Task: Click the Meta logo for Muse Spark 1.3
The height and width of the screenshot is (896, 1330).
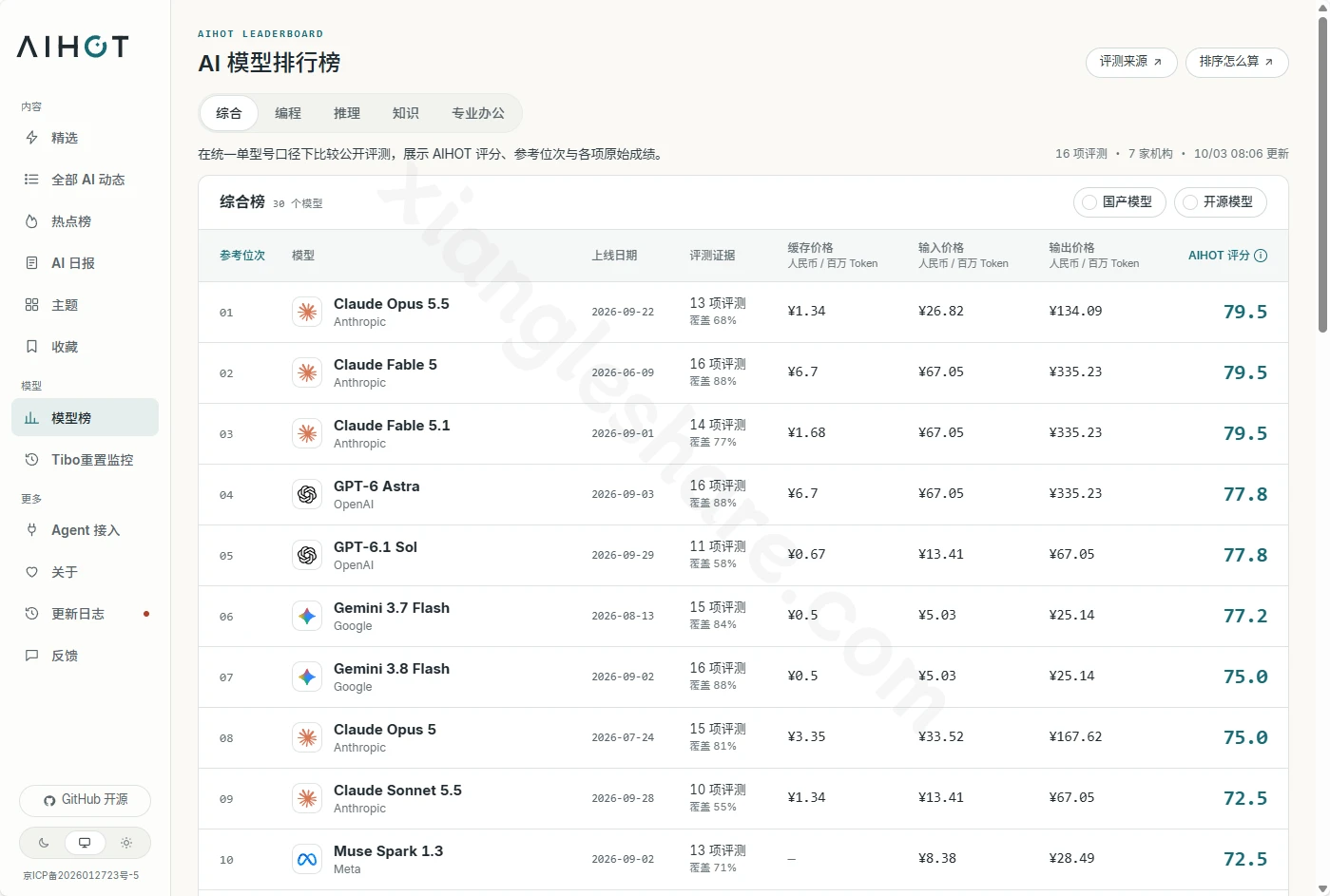Action: [307, 859]
